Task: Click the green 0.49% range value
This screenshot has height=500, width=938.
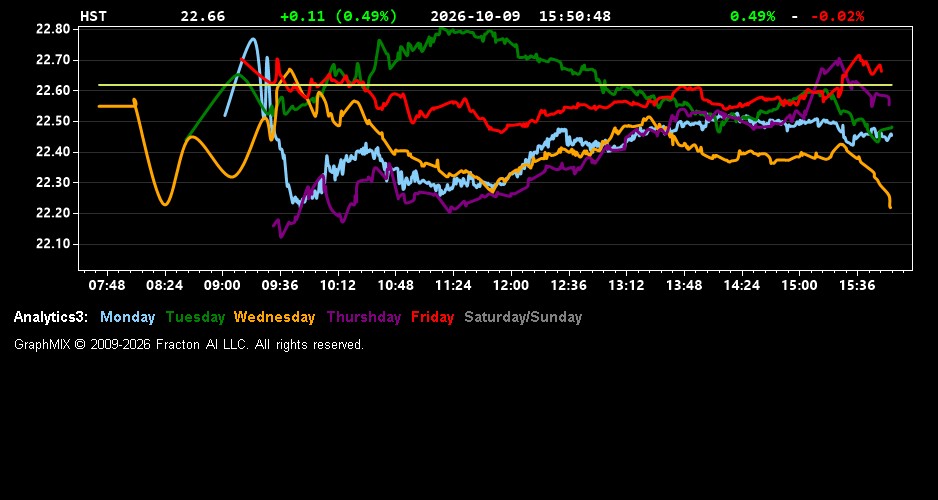Action: 753,16
